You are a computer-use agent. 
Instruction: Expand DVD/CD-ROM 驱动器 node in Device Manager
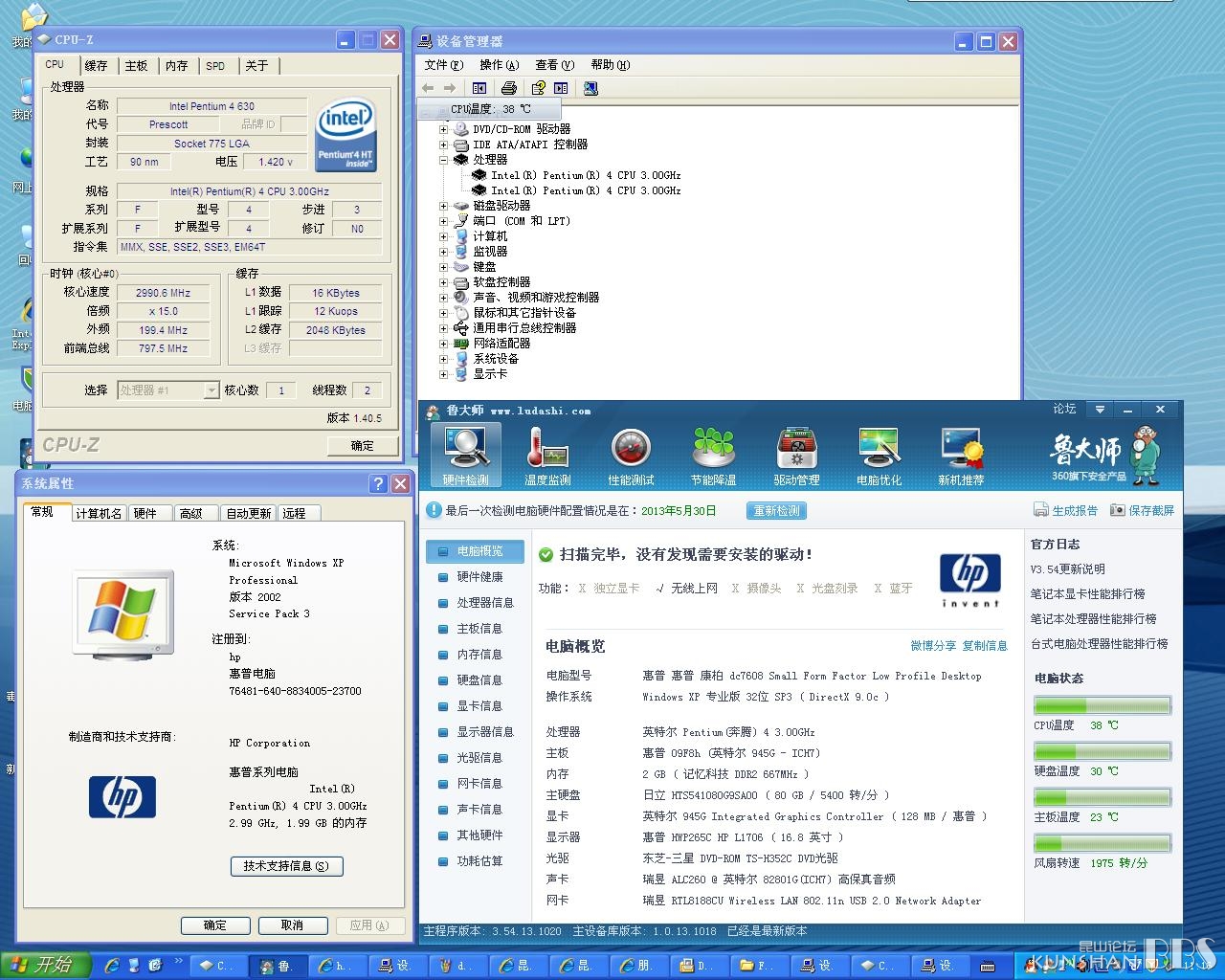tap(443, 129)
